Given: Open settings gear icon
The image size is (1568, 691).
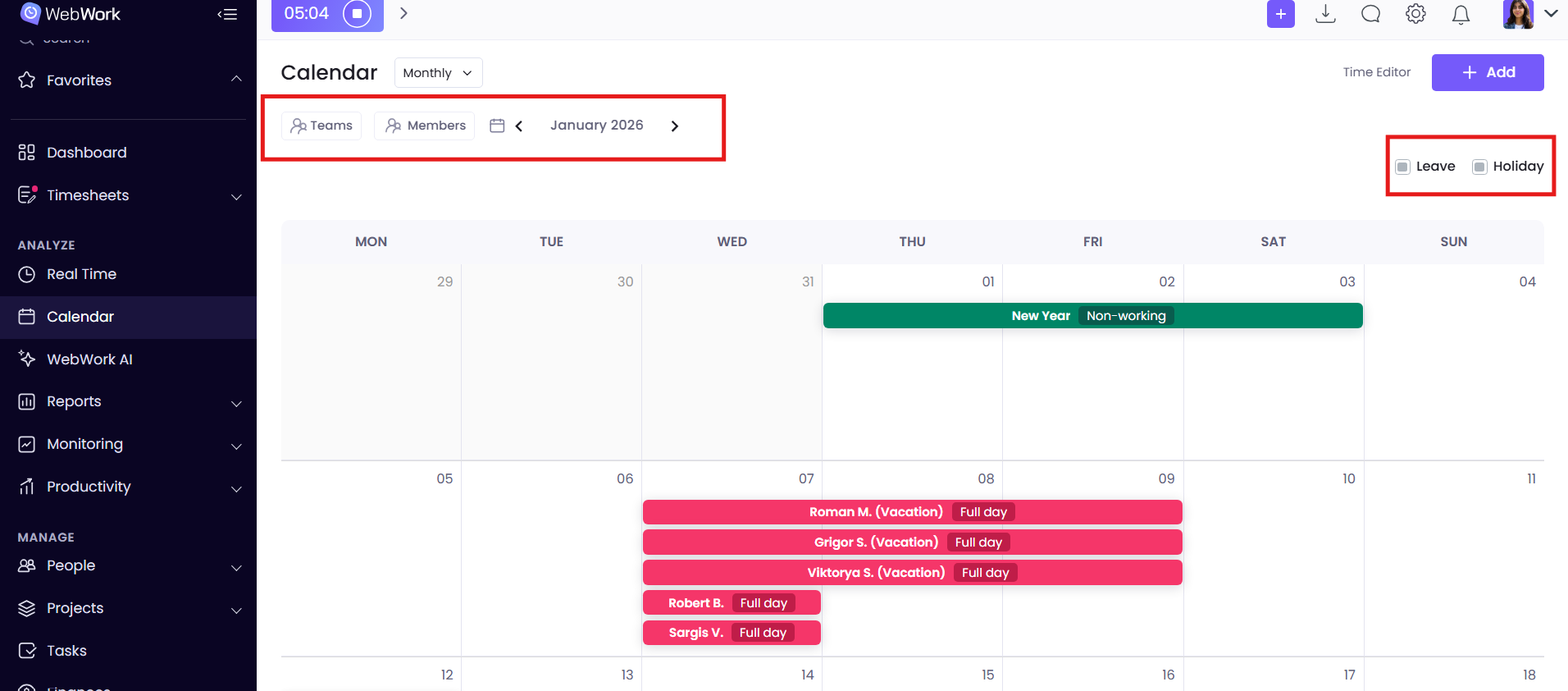Looking at the screenshot, I should (x=1415, y=14).
